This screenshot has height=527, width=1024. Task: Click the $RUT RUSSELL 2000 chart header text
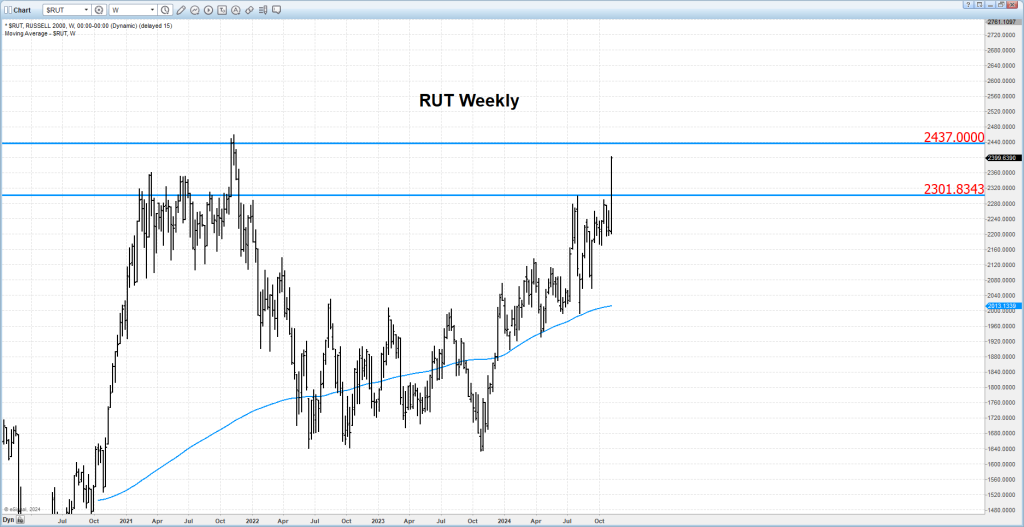88,25
